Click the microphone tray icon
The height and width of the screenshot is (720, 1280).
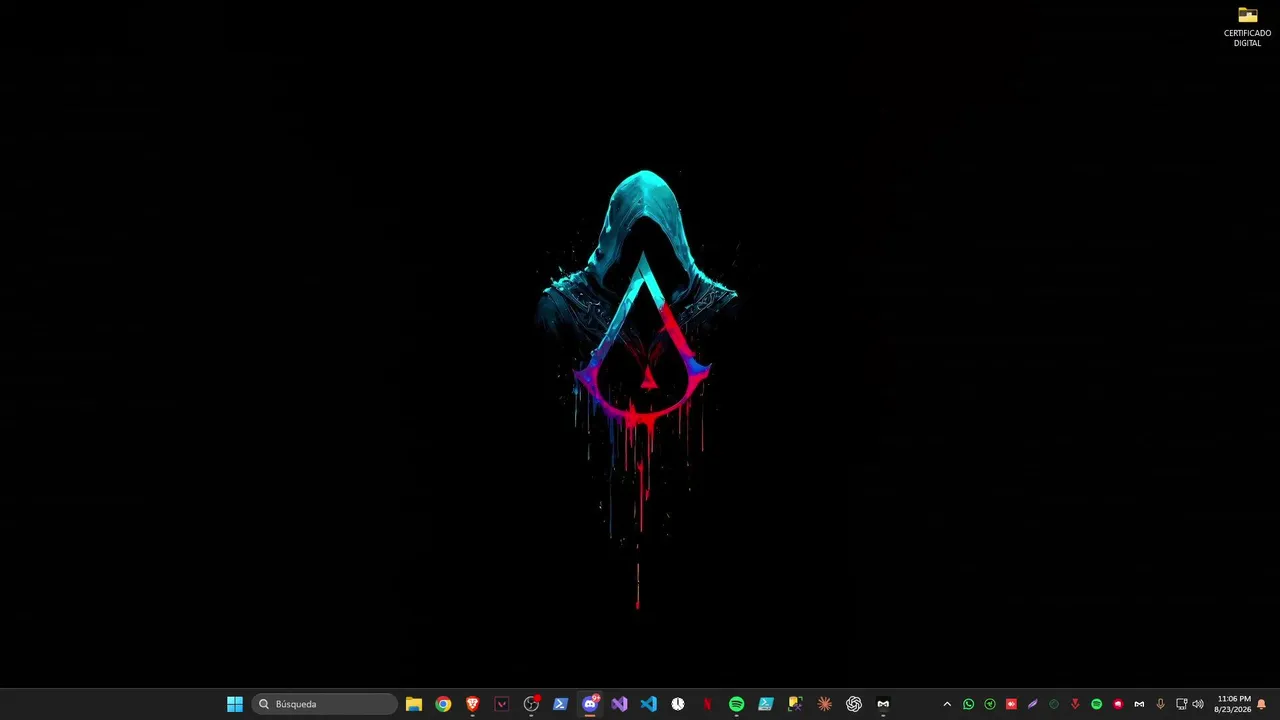[x=1160, y=704]
